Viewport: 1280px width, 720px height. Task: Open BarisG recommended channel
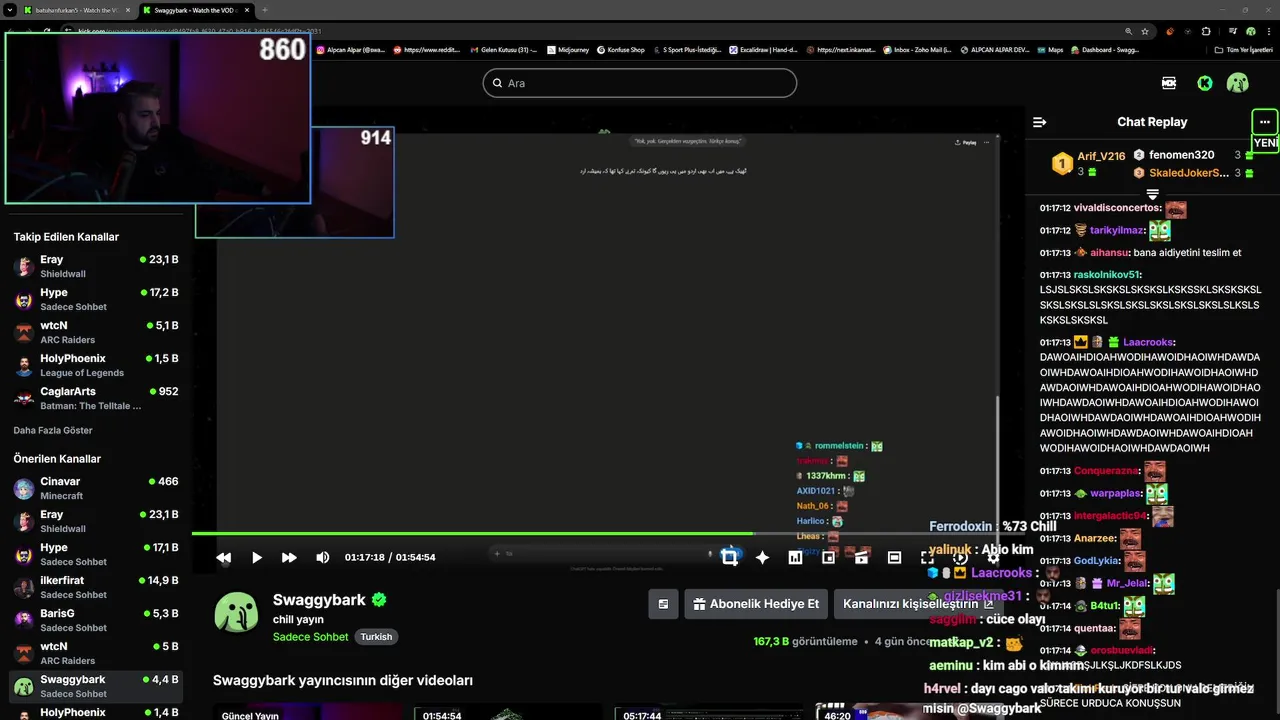tap(96, 620)
